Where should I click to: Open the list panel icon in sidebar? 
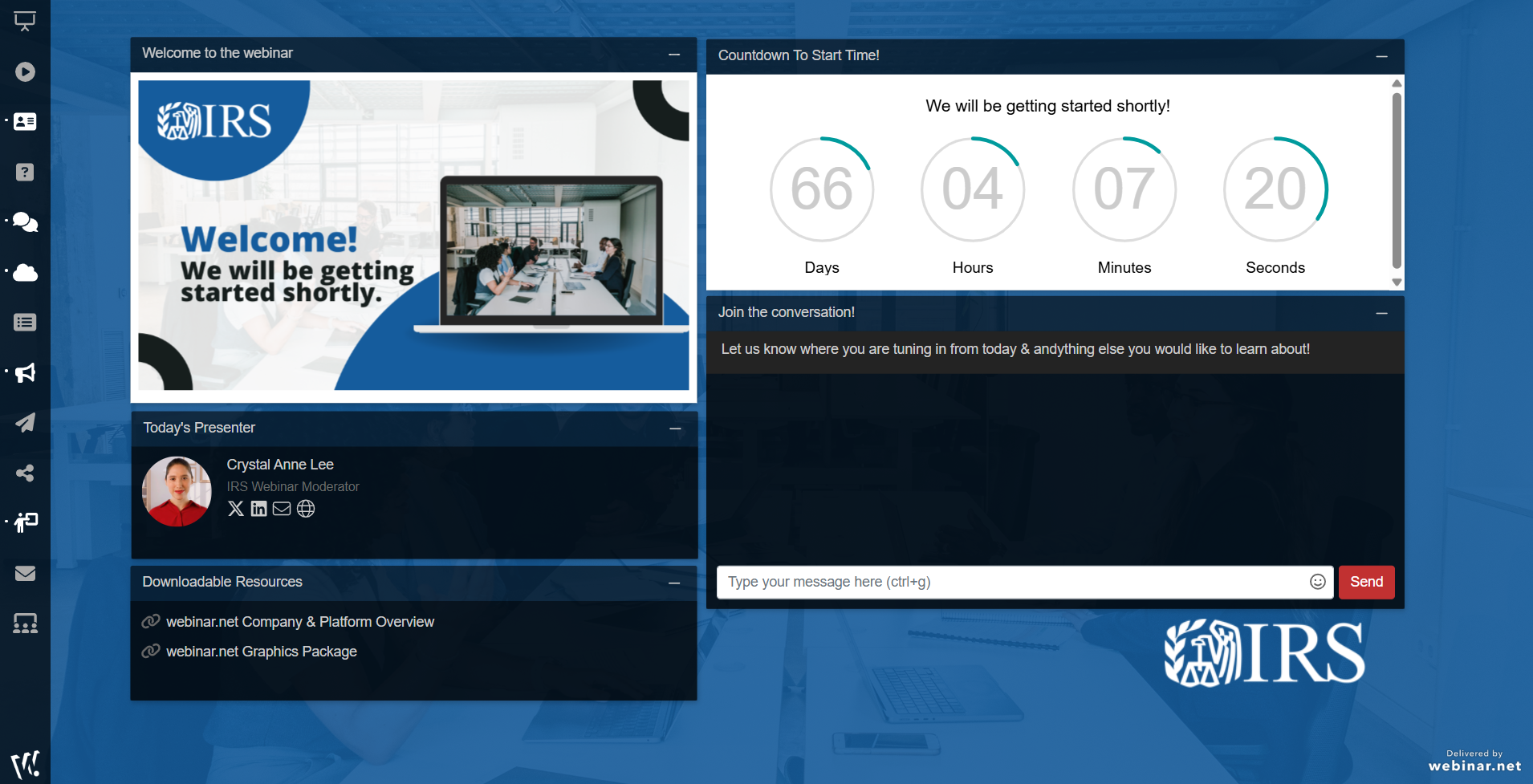(25, 323)
